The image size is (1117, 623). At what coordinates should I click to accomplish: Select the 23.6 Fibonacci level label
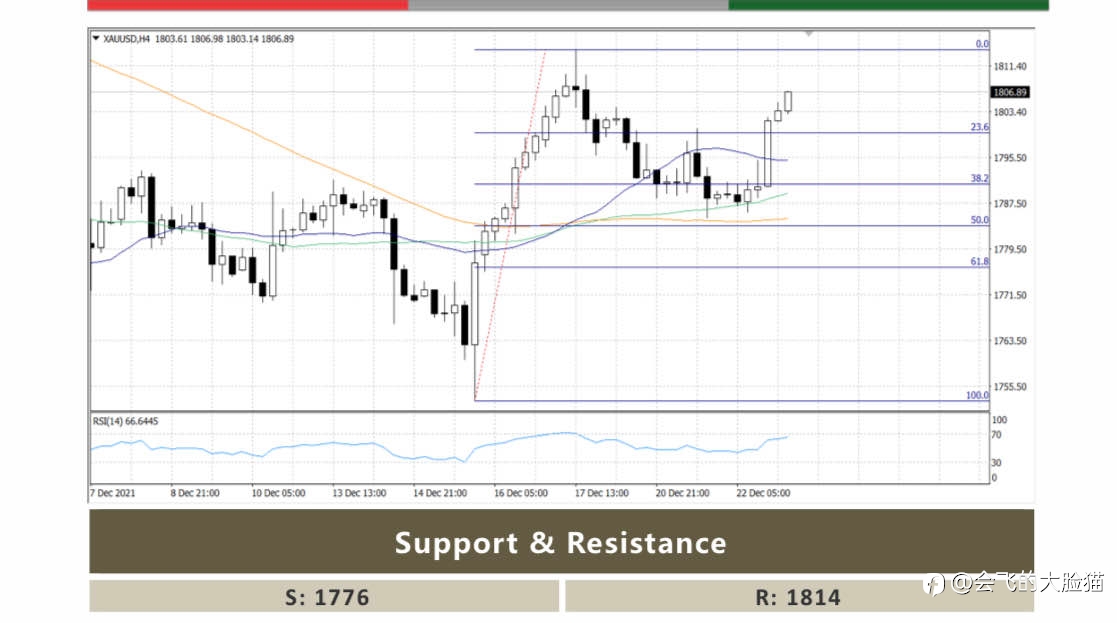pyautogui.click(x=980, y=127)
